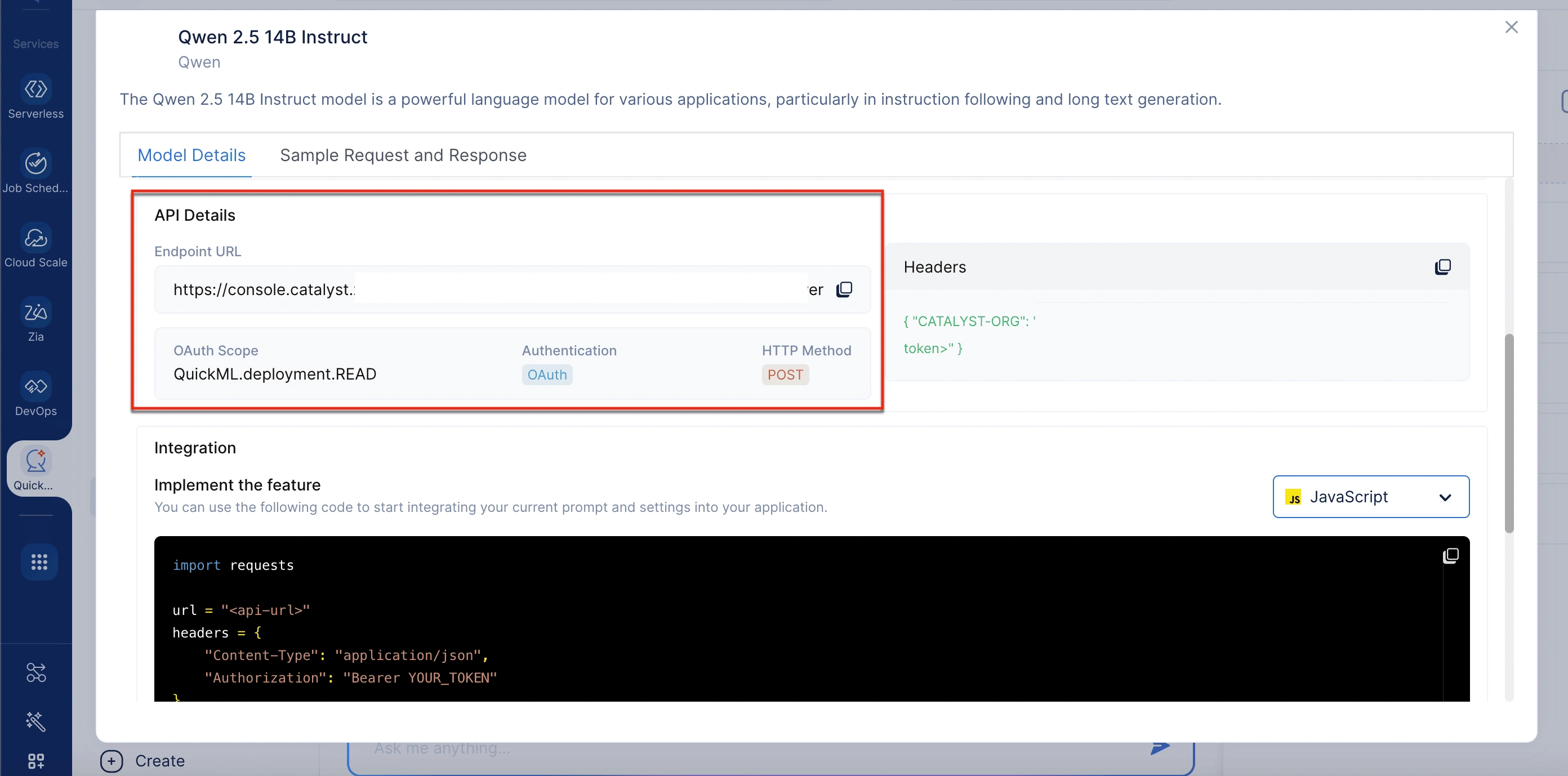
Task: Switch to Sample Request and Response tab
Action: tap(403, 156)
